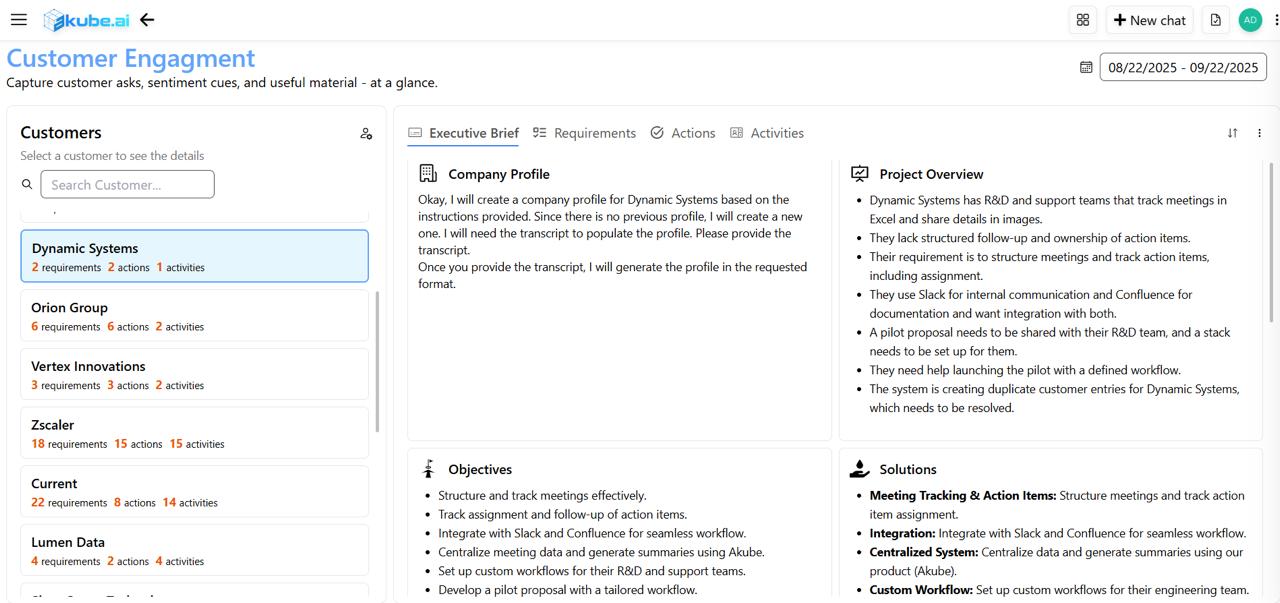Open the hamburger navigation menu

18,20
